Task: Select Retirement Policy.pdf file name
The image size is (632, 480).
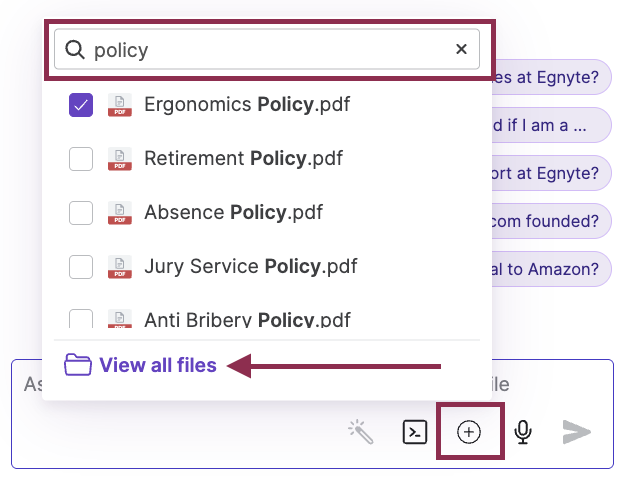Action: coord(243,158)
